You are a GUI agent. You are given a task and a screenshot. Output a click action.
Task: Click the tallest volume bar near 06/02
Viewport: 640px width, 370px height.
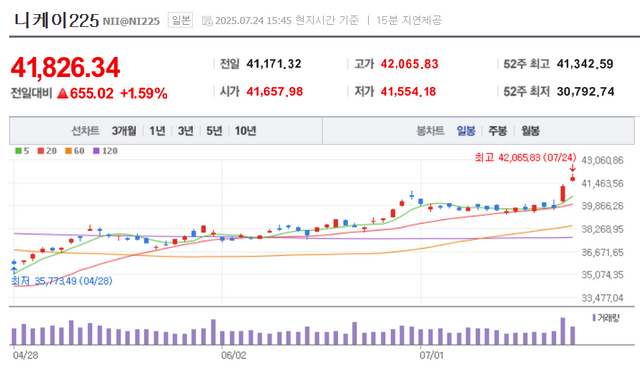[213, 332]
